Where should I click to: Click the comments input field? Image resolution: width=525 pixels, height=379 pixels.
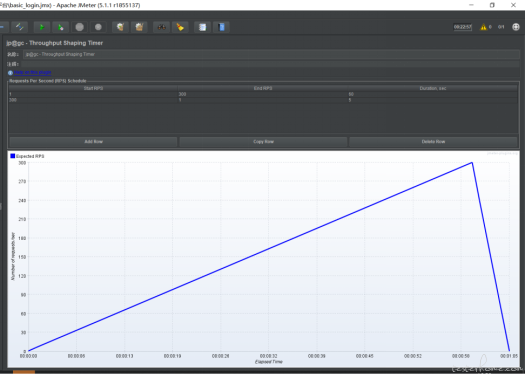270,64
